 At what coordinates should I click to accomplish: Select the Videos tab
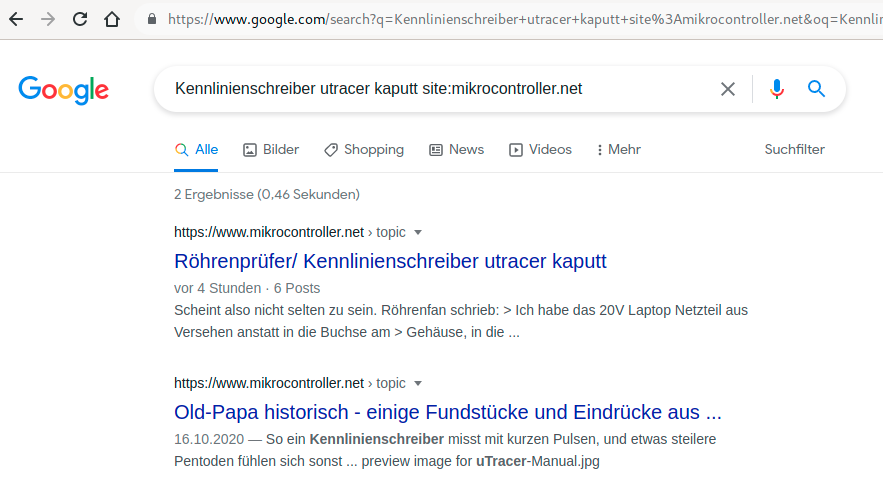click(x=541, y=149)
